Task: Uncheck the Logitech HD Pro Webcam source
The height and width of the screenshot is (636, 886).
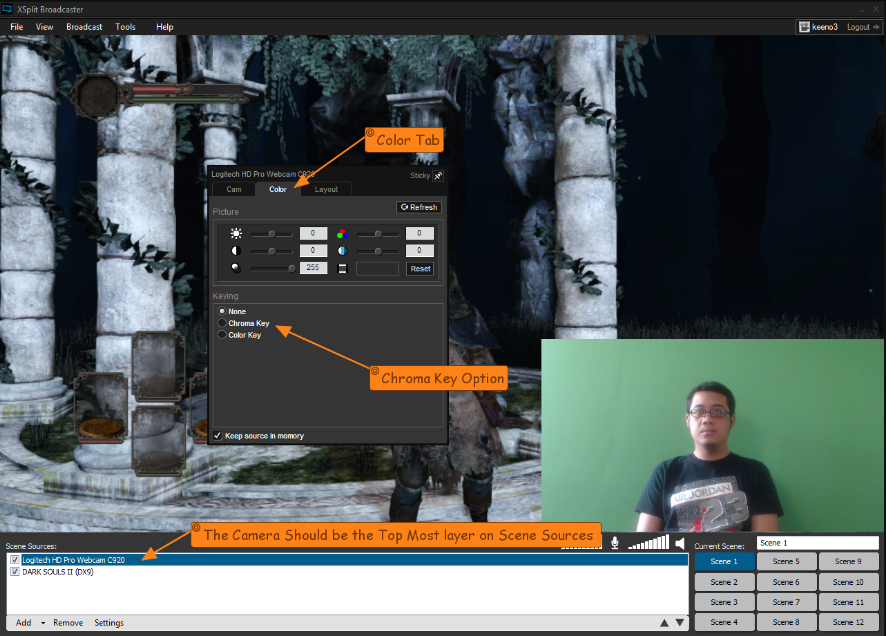Action: point(15,560)
